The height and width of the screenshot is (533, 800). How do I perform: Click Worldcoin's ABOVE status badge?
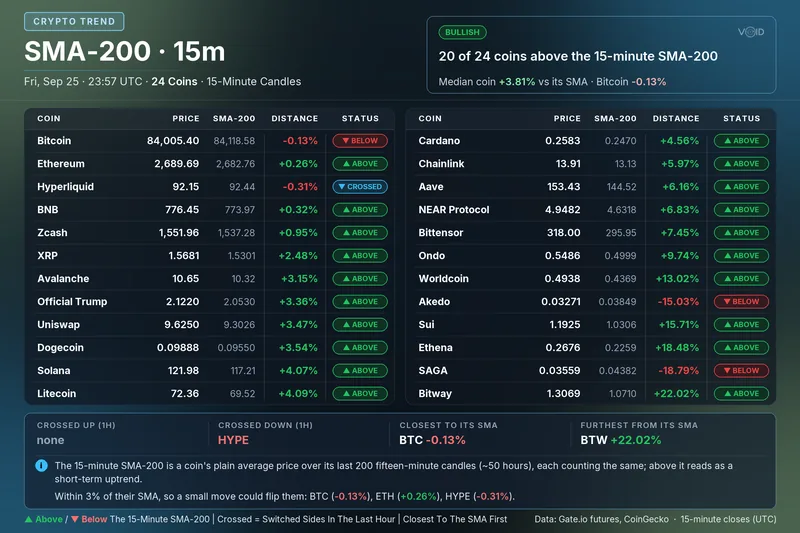click(x=741, y=278)
